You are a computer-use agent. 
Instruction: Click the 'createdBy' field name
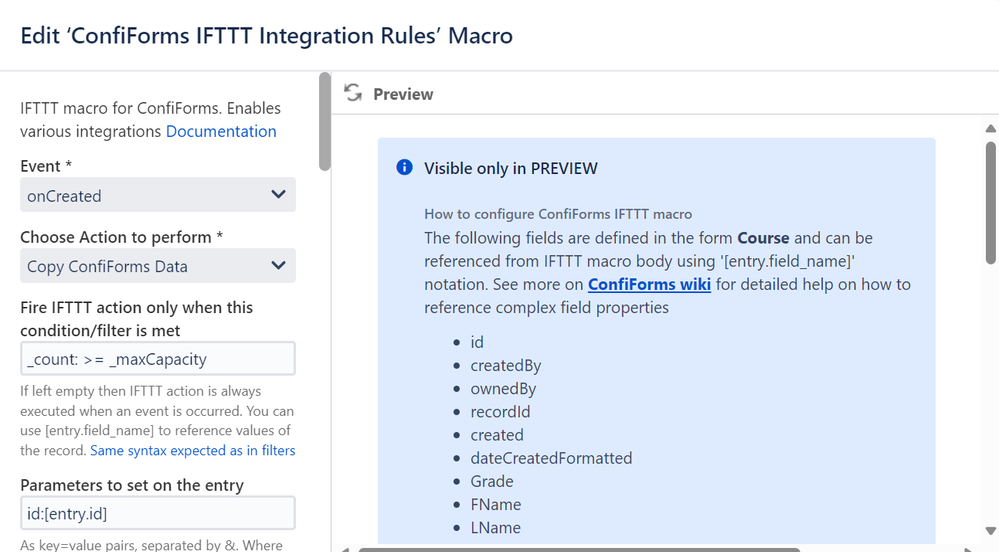(x=506, y=366)
